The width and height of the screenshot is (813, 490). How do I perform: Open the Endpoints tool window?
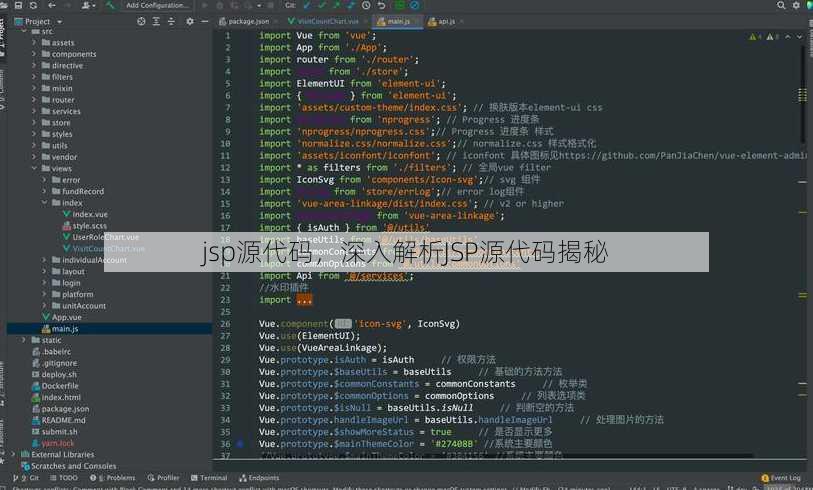[259, 478]
